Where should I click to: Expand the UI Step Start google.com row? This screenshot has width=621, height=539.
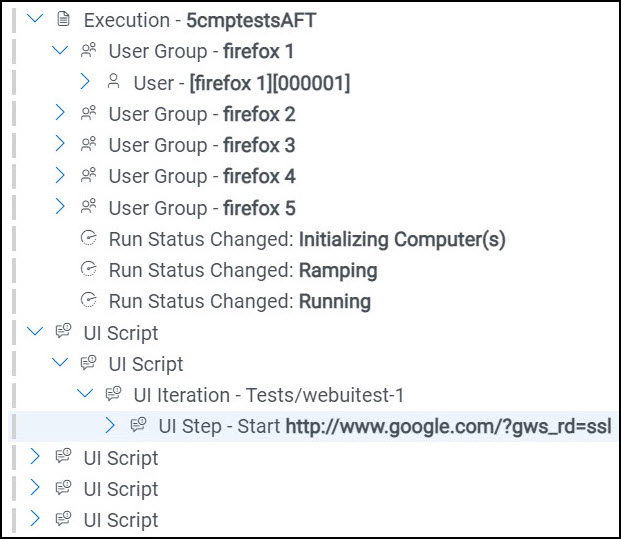pos(111,426)
